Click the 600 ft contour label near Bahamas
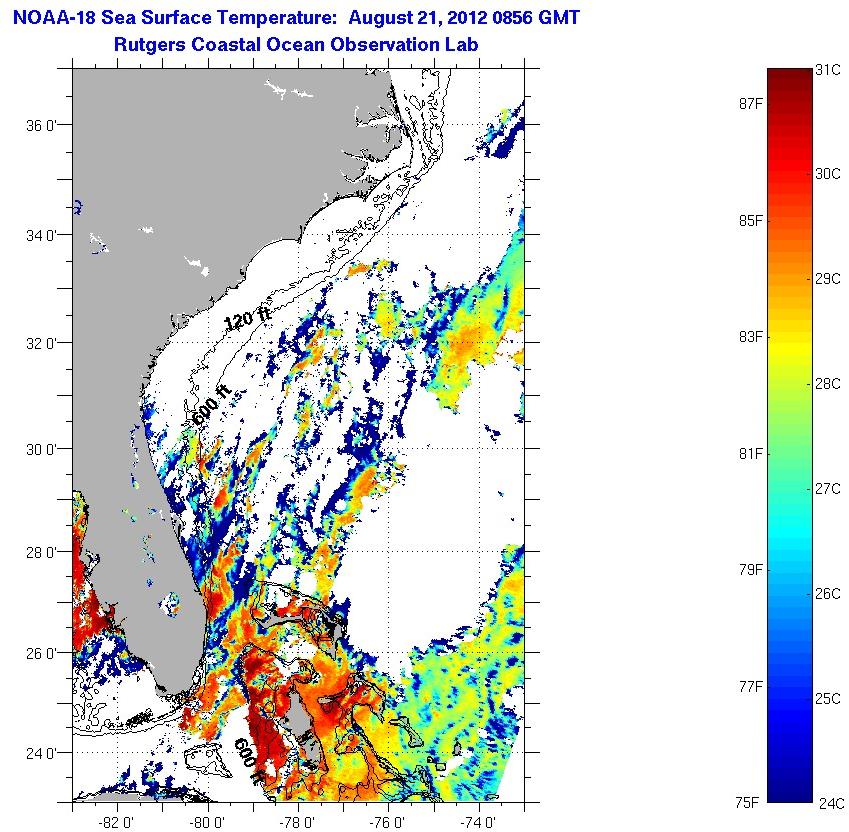This screenshot has width=849, height=832. coord(248,761)
